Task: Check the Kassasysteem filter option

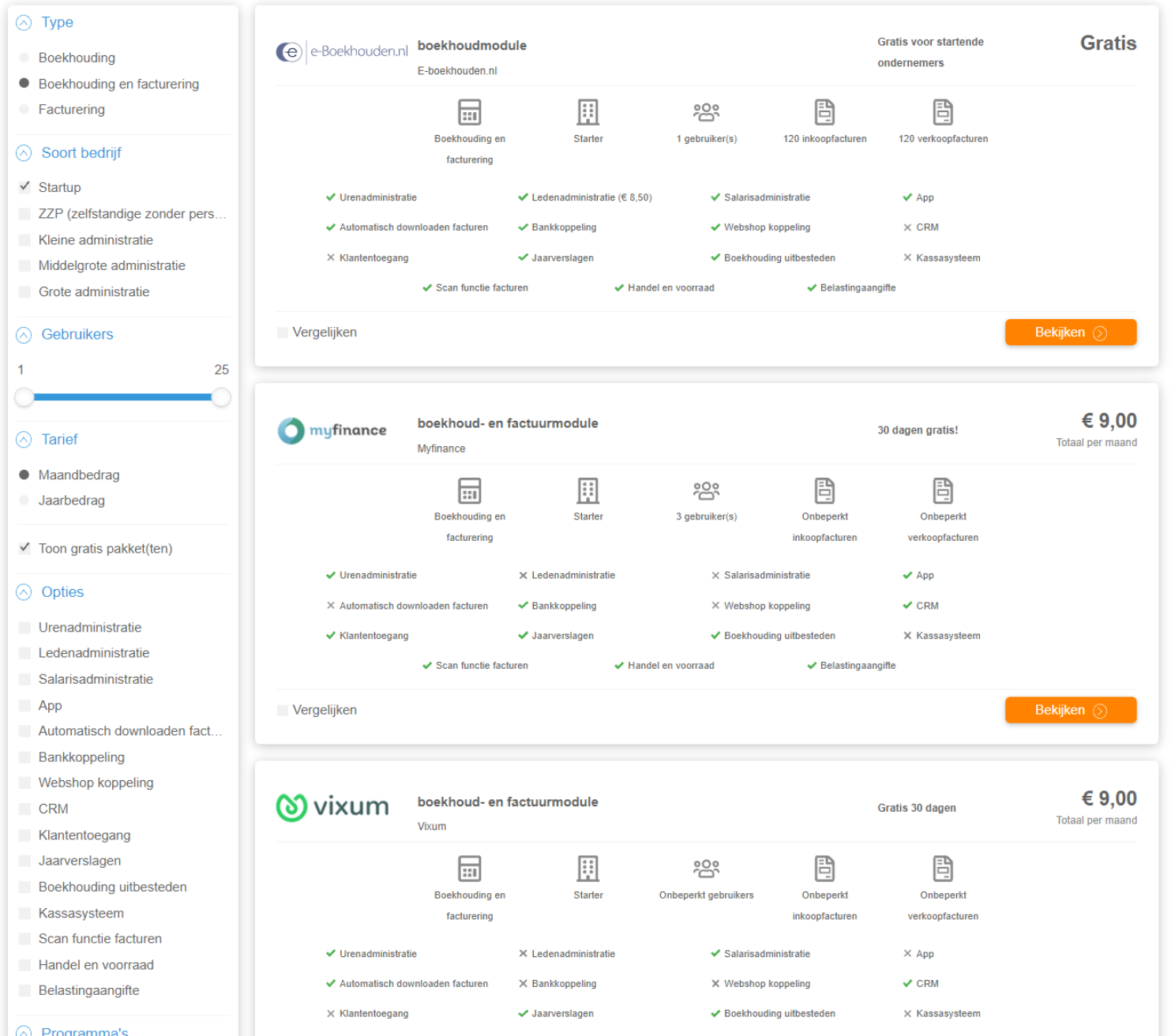Action: [x=24, y=913]
